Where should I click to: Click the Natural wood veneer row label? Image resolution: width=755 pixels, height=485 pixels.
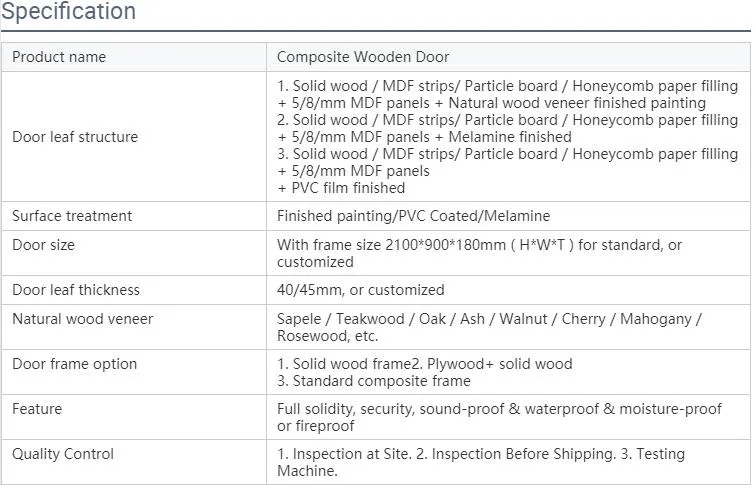pyautogui.click(x=82, y=320)
